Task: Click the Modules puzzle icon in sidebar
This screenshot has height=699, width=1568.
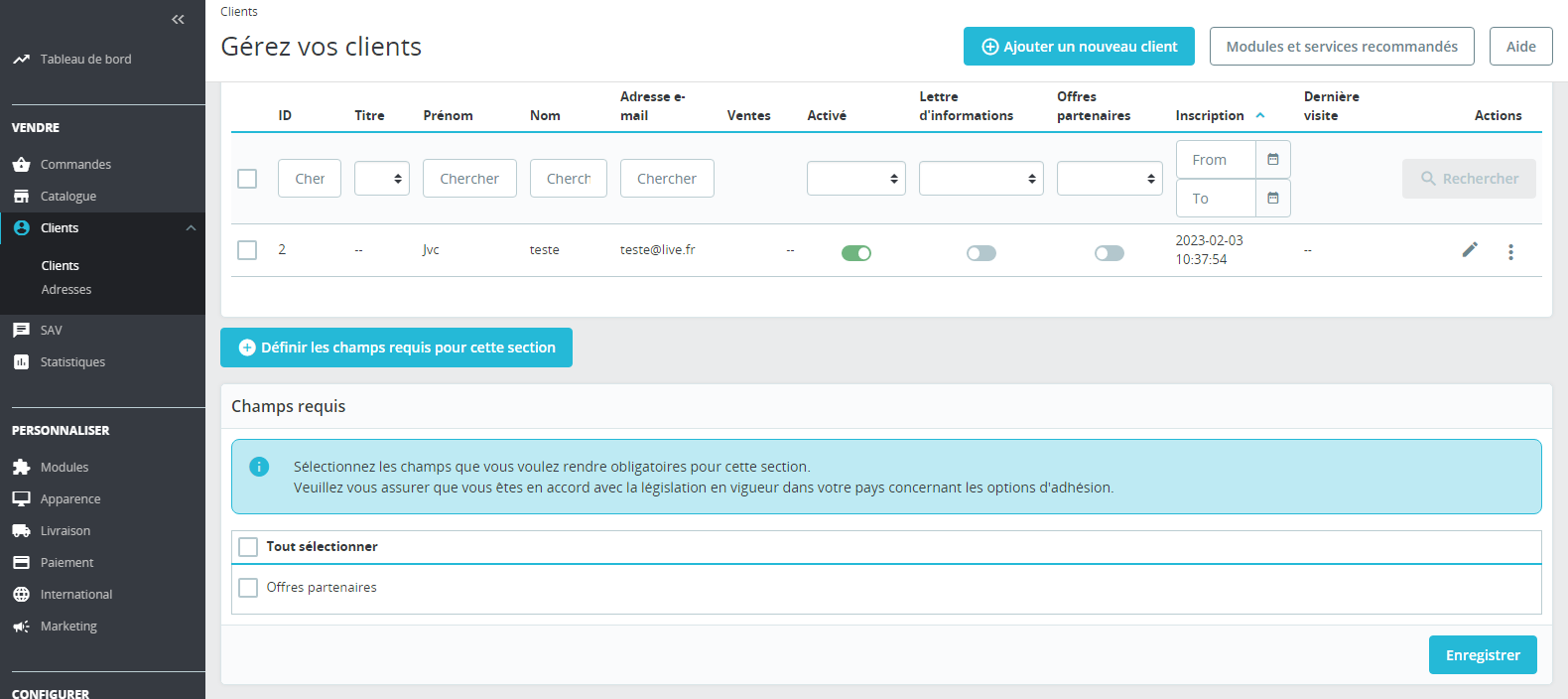Action: pos(21,467)
